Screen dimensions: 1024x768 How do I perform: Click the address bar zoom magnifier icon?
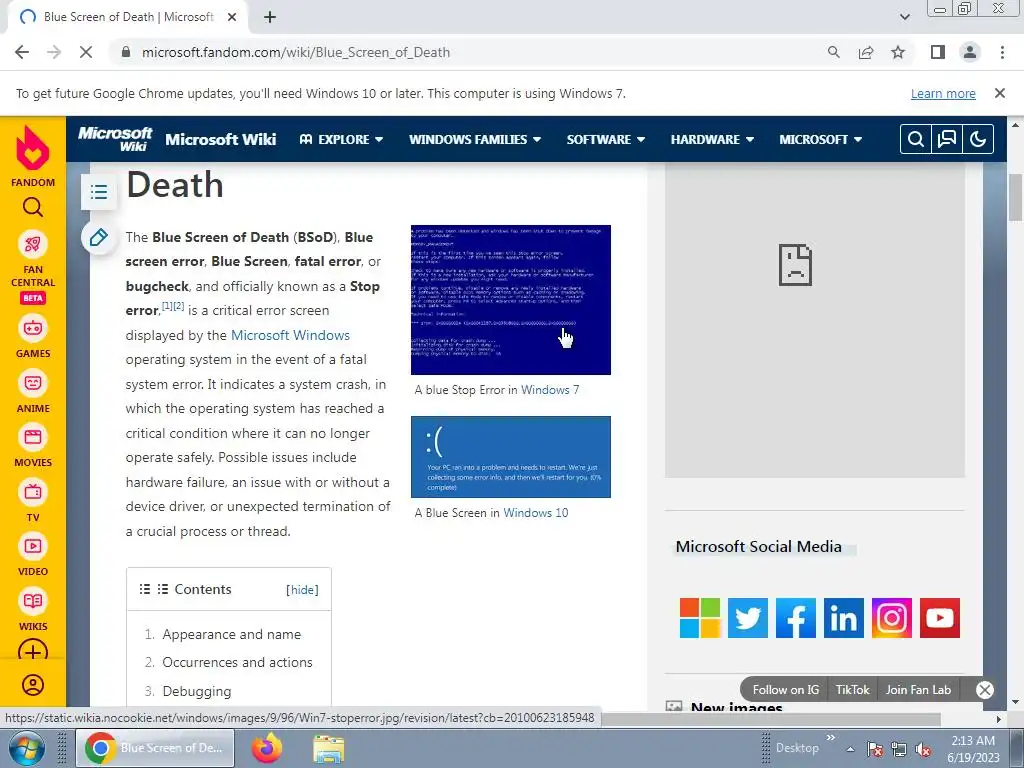(x=833, y=52)
